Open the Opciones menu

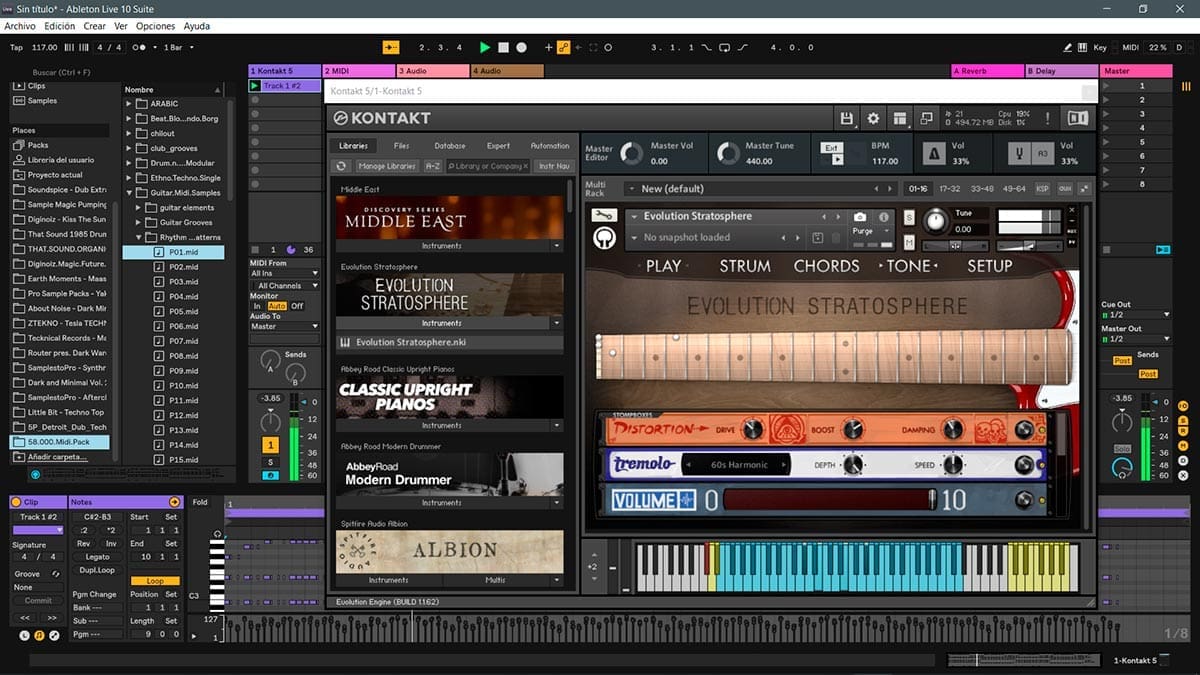coord(155,26)
